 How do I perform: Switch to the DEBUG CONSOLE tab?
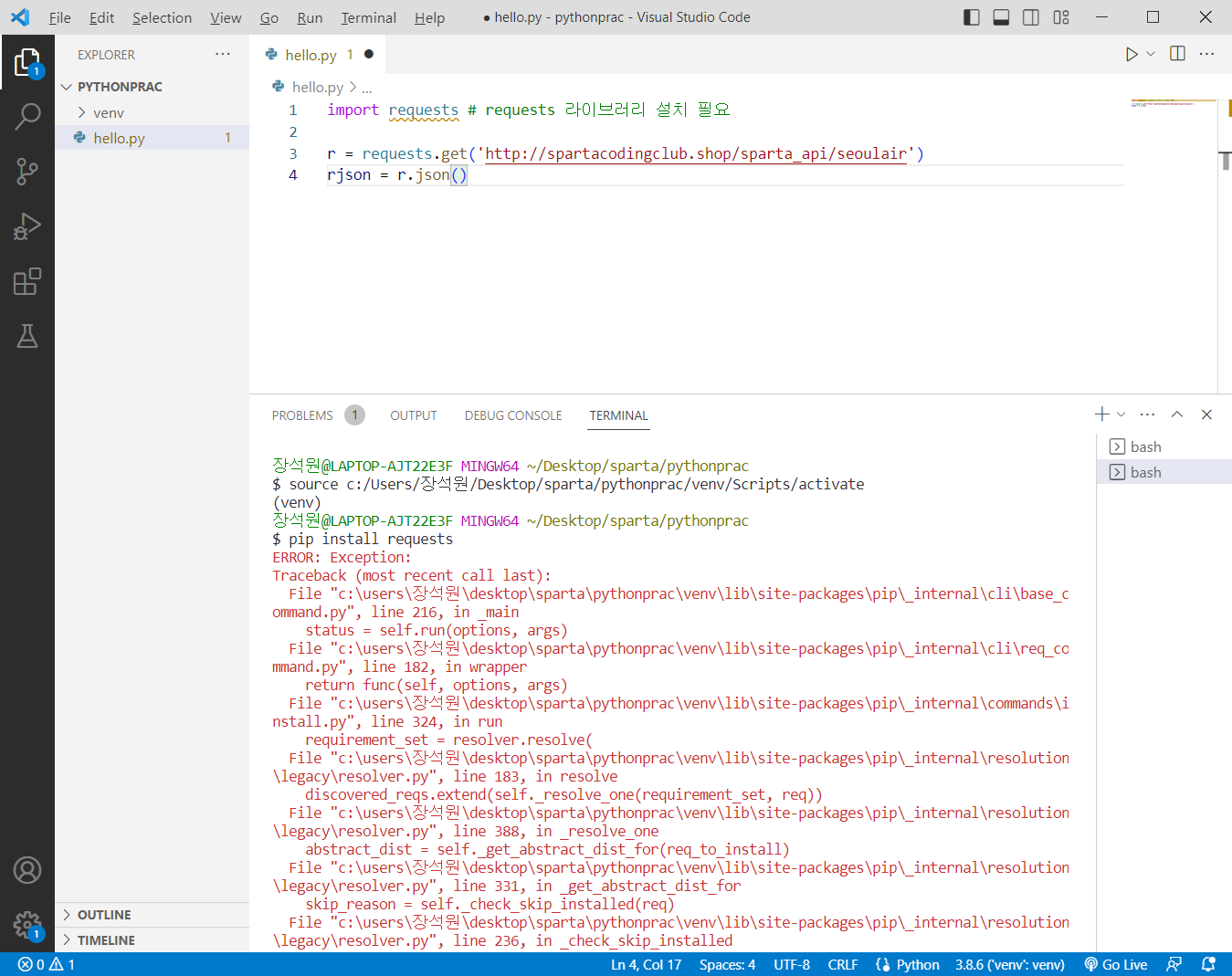pos(513,415)
